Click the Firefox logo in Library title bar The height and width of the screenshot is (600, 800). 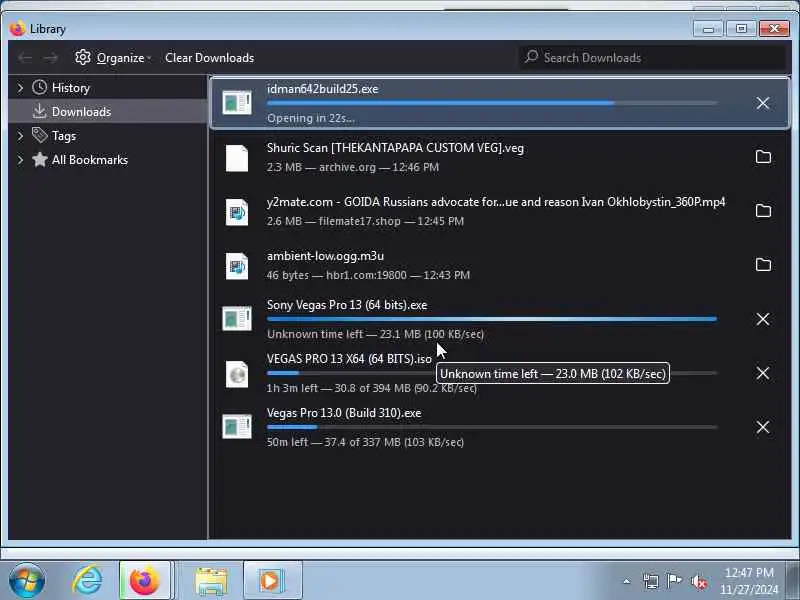tap(17, 29)
